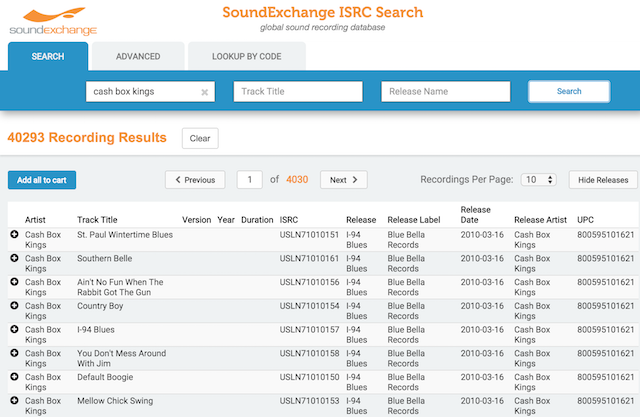Select ISRC code USLN71010151
640x417 pixels.
[x=309, y=235]
